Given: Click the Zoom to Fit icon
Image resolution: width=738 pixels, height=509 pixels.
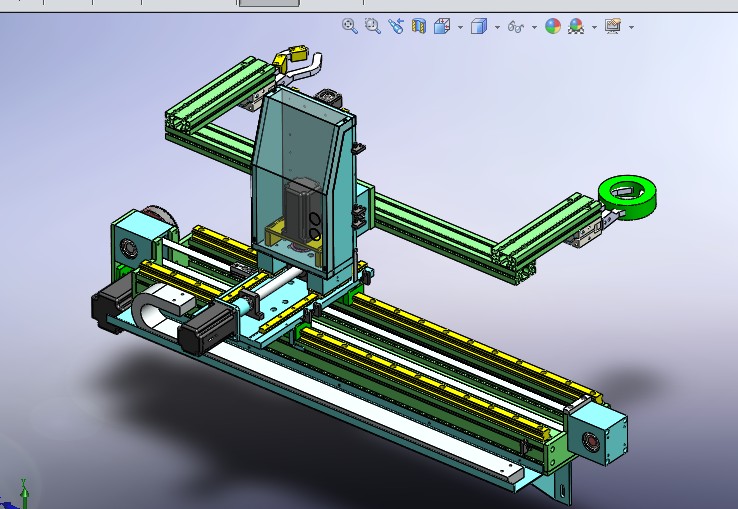Looking at the screenshot, I should tap(350, 26).
